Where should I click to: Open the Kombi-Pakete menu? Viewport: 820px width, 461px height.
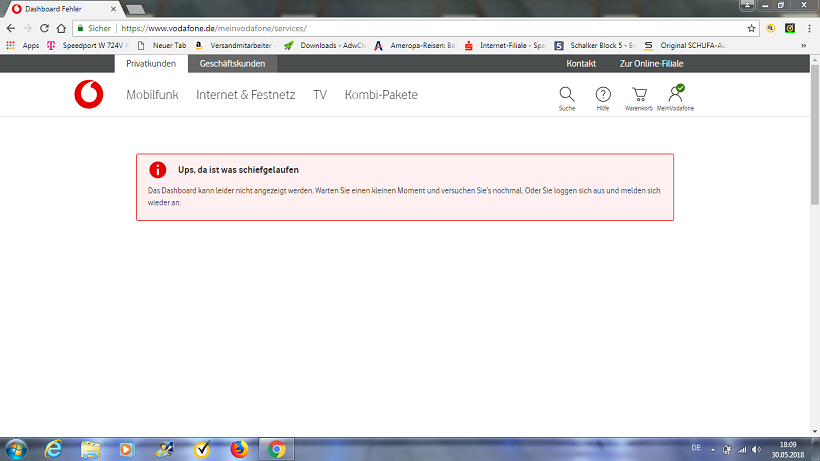pyautogui.click(x=381, y=95)
